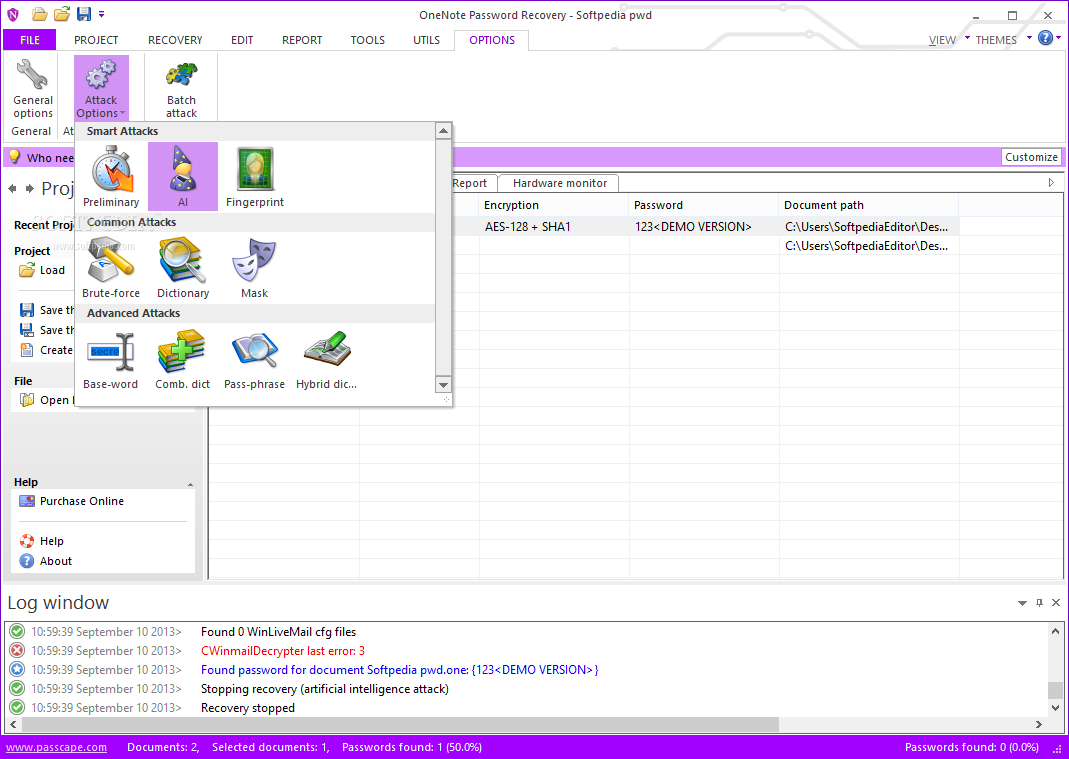Select the Preliminary attack icon
This screenshot has height=759, width=1069.
click(110, 176)
